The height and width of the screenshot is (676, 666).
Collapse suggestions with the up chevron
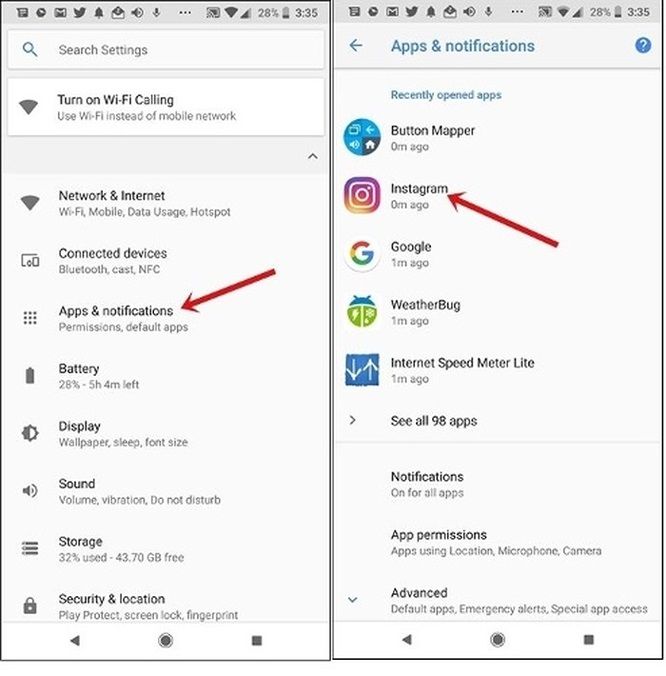[x=313, y=156]
